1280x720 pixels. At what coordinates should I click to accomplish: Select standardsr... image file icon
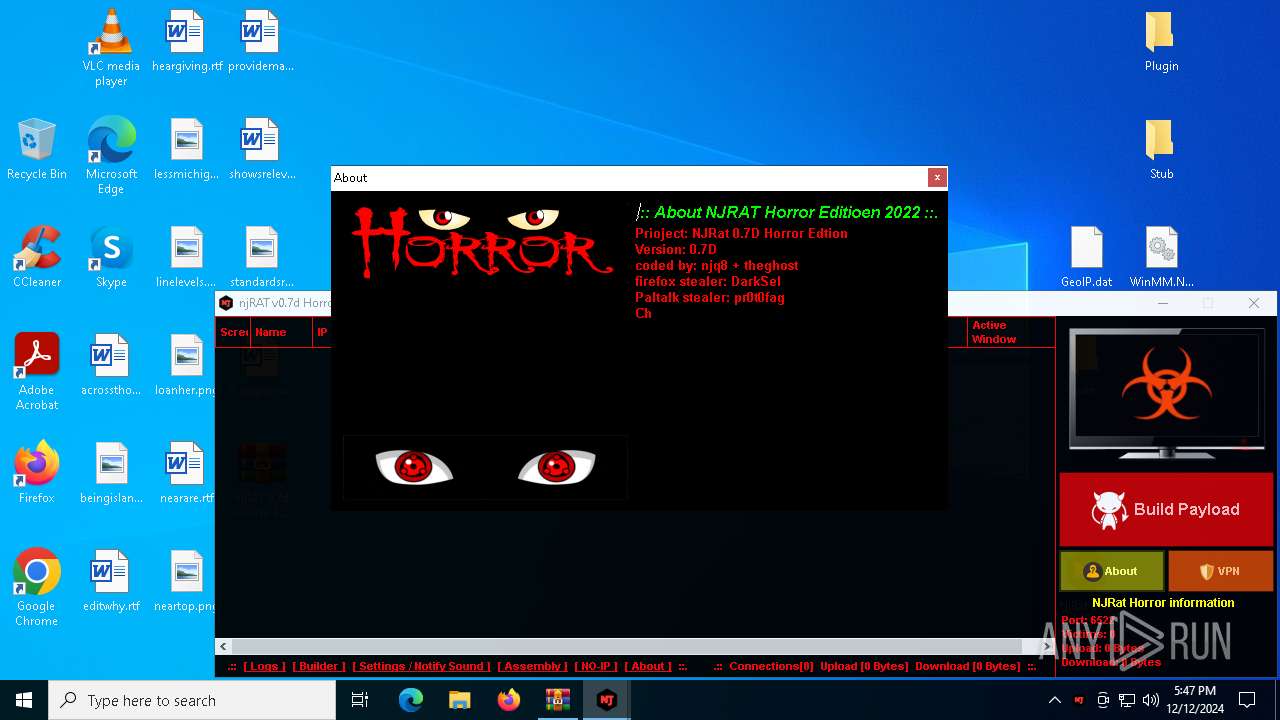pos(261,258)
